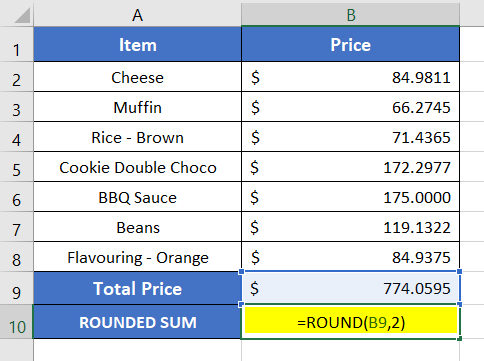Select row 5 header
The image size is (484, 361).
[16, 167]
